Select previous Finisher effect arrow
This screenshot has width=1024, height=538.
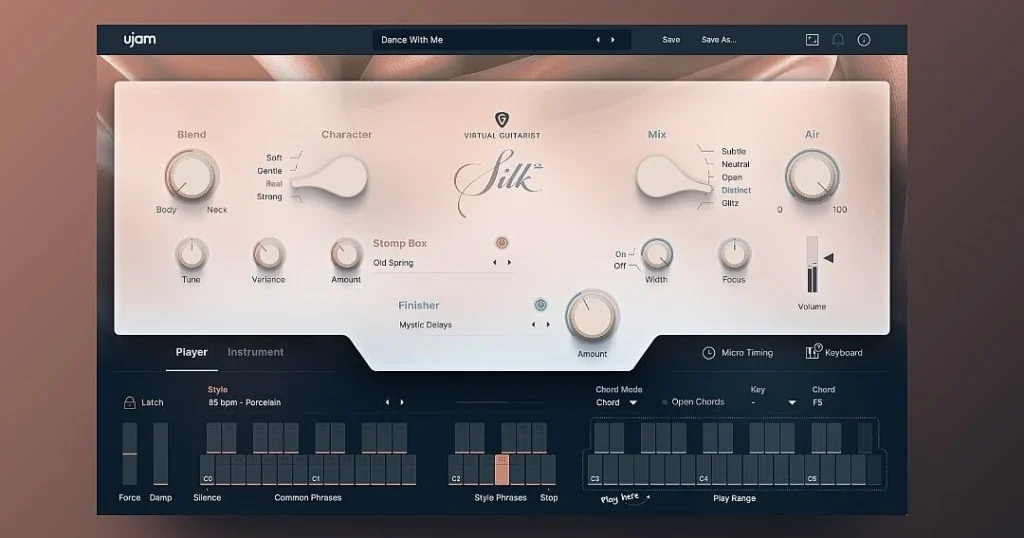(x=533, y=324)
